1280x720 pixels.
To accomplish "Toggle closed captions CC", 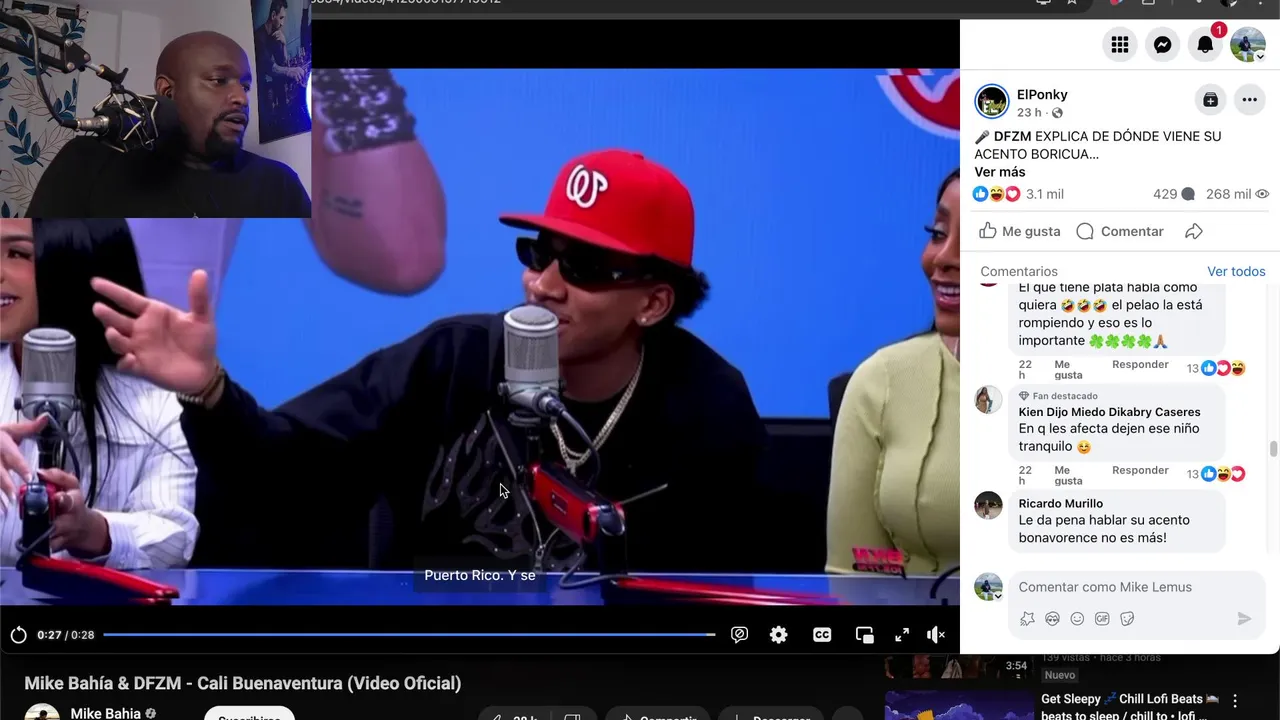I will point(822,635).
